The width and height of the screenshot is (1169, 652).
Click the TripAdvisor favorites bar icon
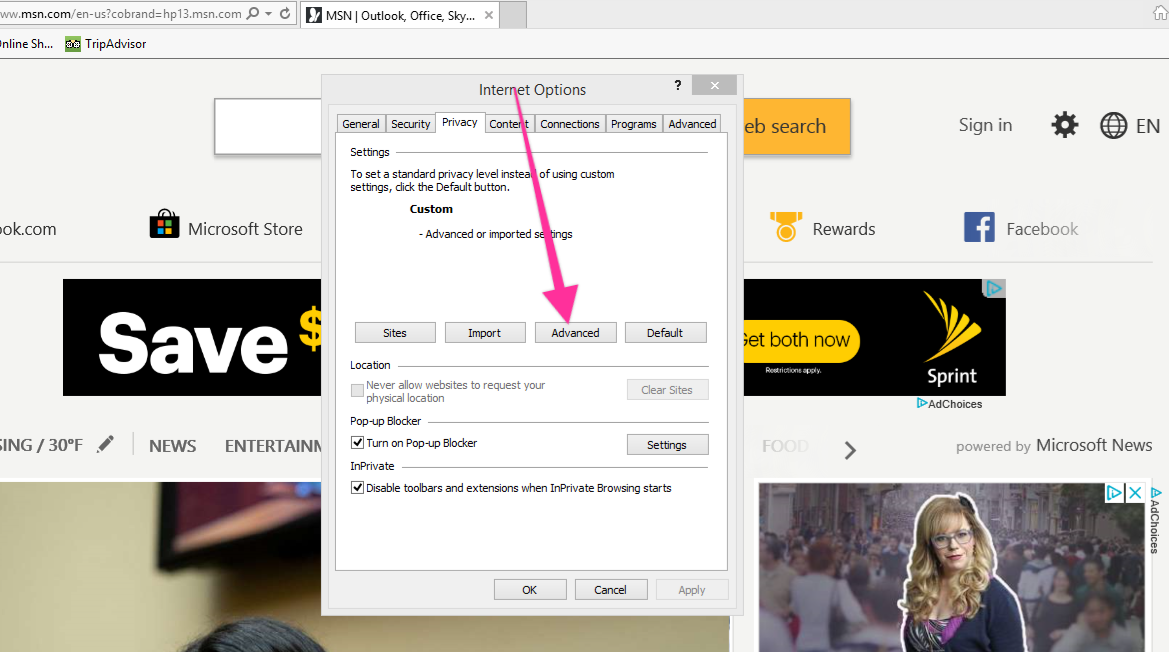coord(72,44)
